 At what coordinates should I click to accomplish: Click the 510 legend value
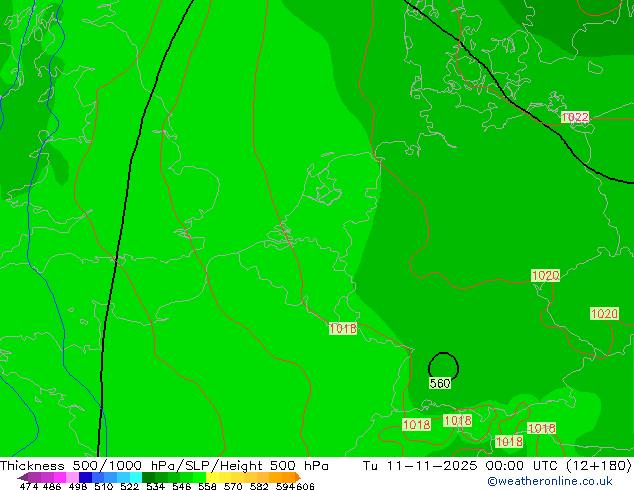coord(104,486)
